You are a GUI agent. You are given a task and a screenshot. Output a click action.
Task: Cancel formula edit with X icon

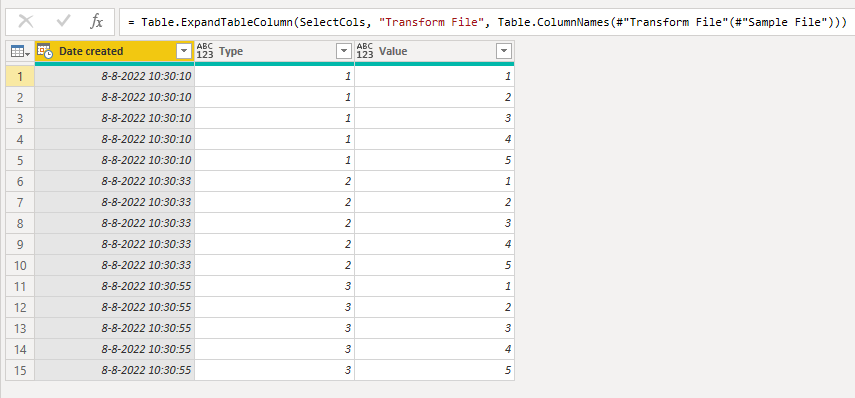26,22
